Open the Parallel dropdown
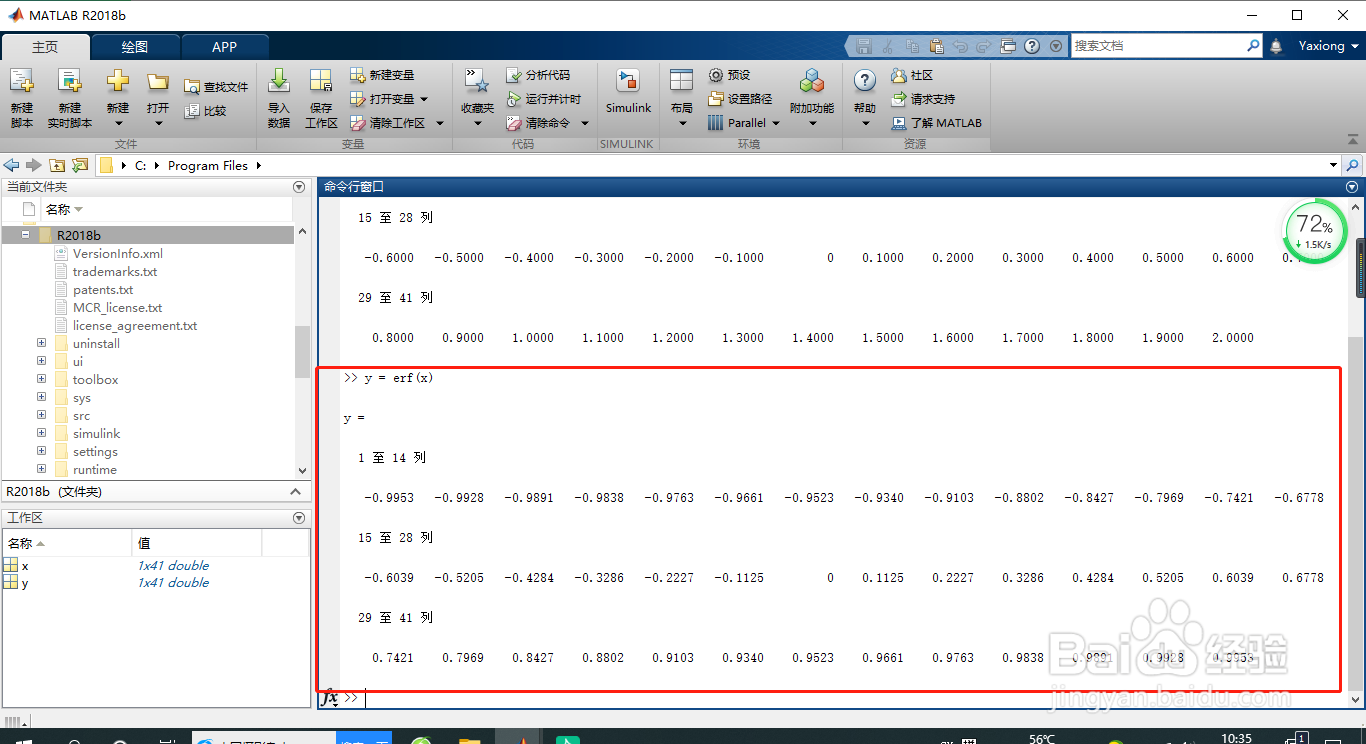 (775, 123)
